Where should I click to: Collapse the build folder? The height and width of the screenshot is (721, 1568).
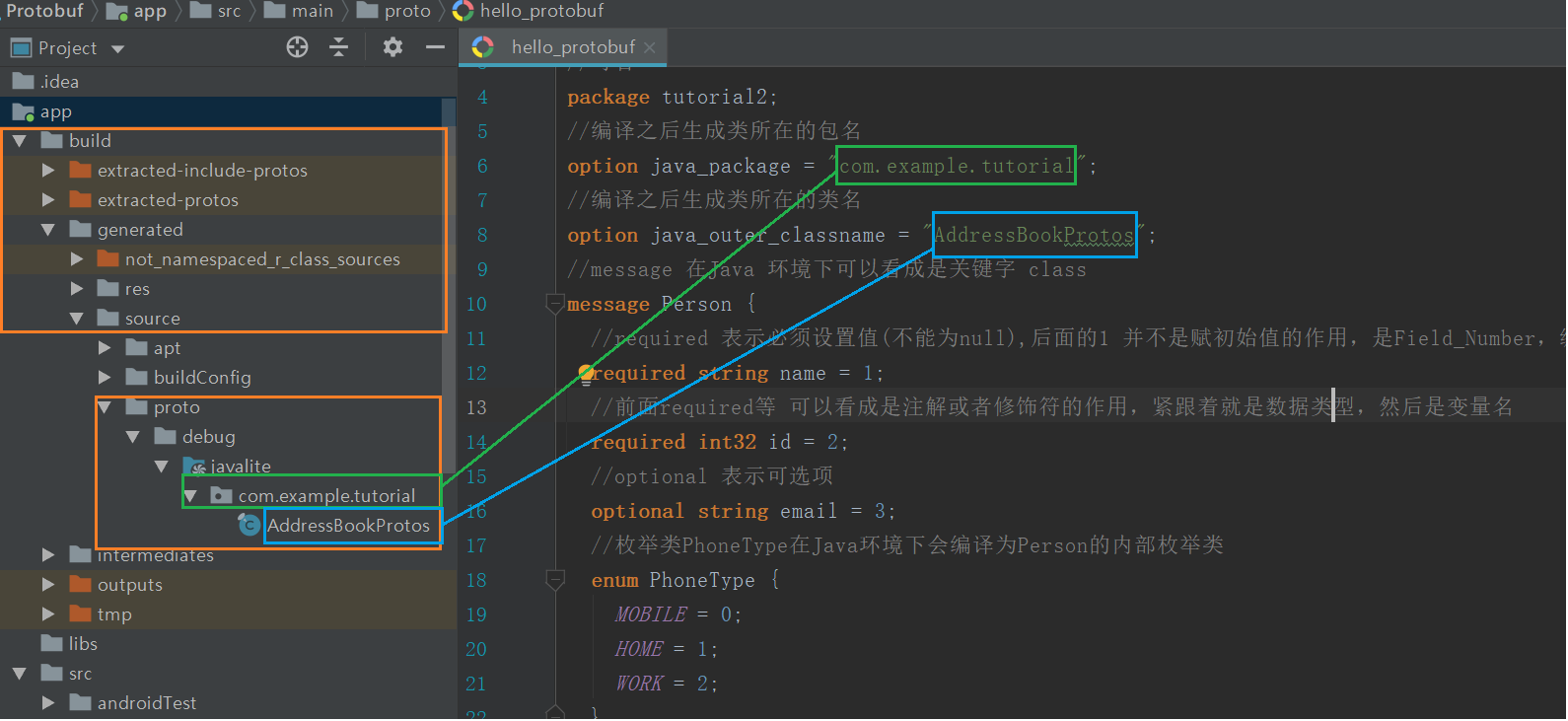pos(19,141)
